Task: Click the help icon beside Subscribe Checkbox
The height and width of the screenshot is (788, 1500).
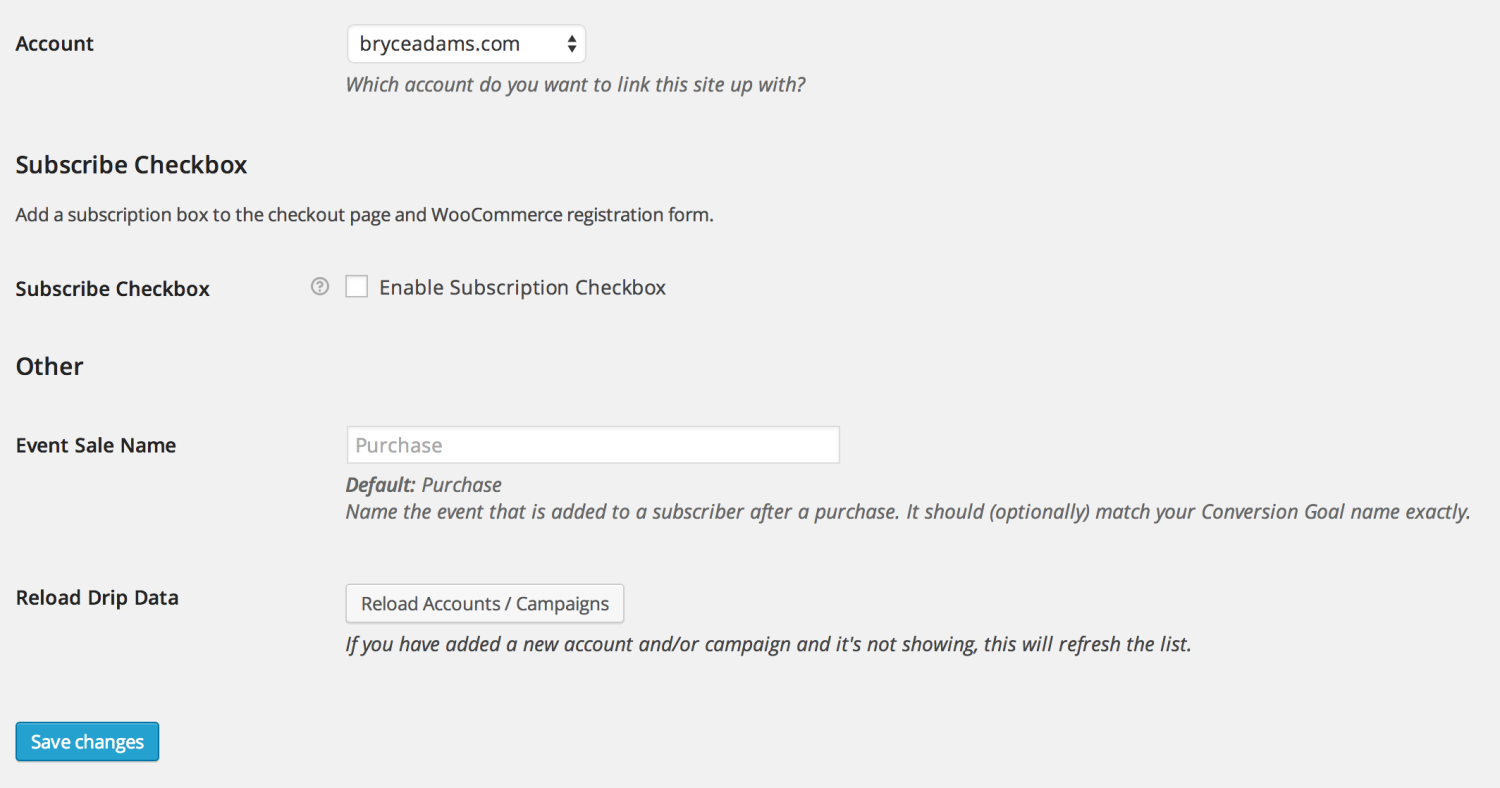Action: pyautogui.click(x=319, y=287)
